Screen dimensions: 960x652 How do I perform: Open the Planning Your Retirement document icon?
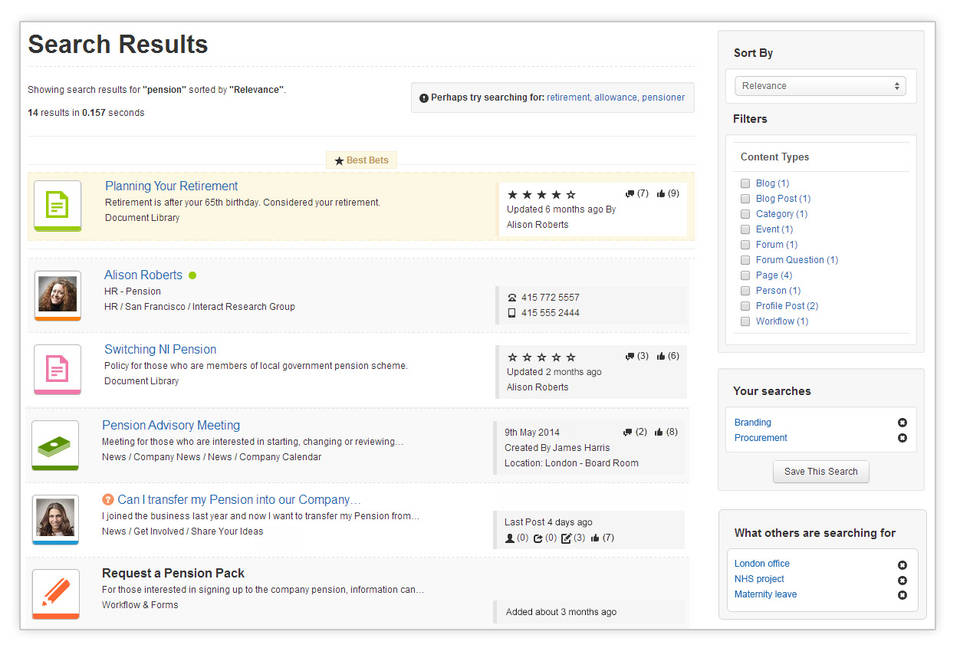point(56,205)
